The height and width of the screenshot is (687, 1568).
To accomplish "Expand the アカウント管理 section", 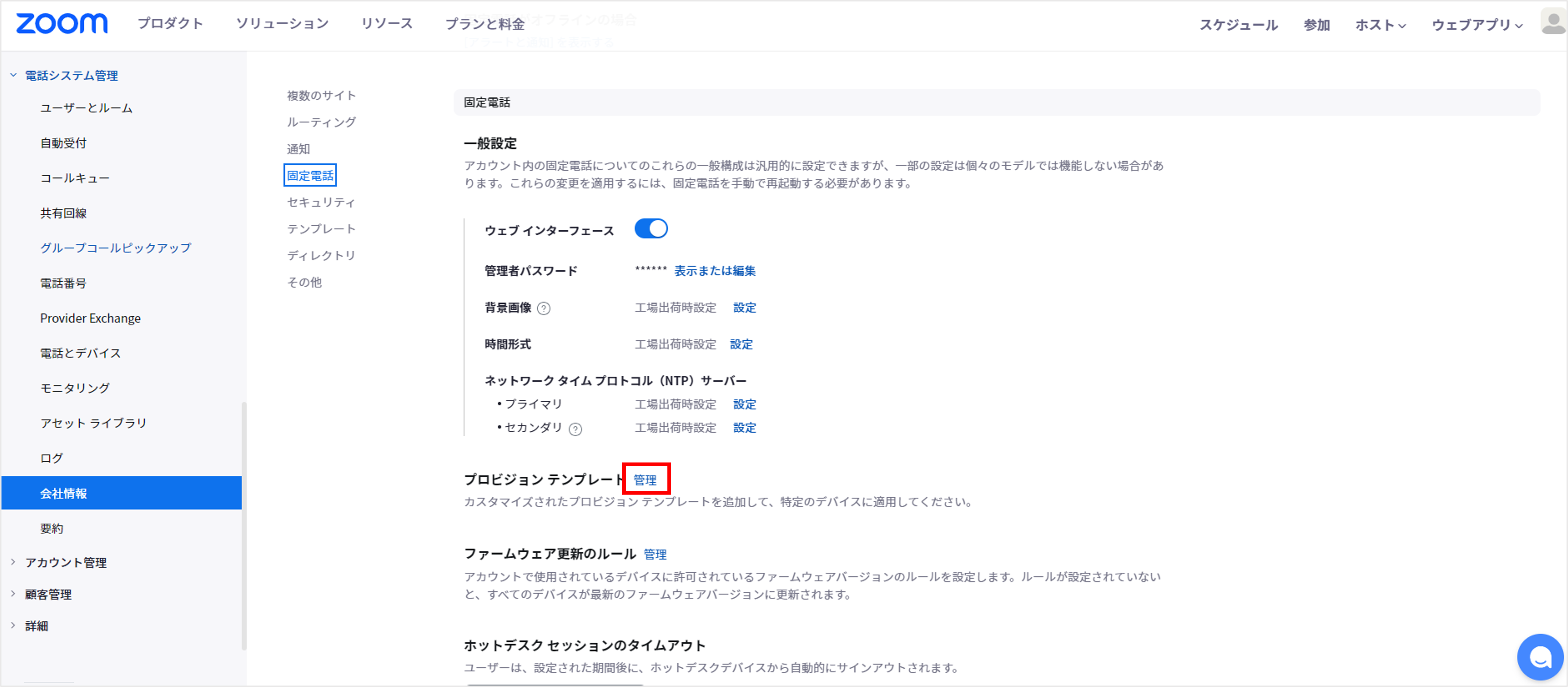I will point(13,562).
